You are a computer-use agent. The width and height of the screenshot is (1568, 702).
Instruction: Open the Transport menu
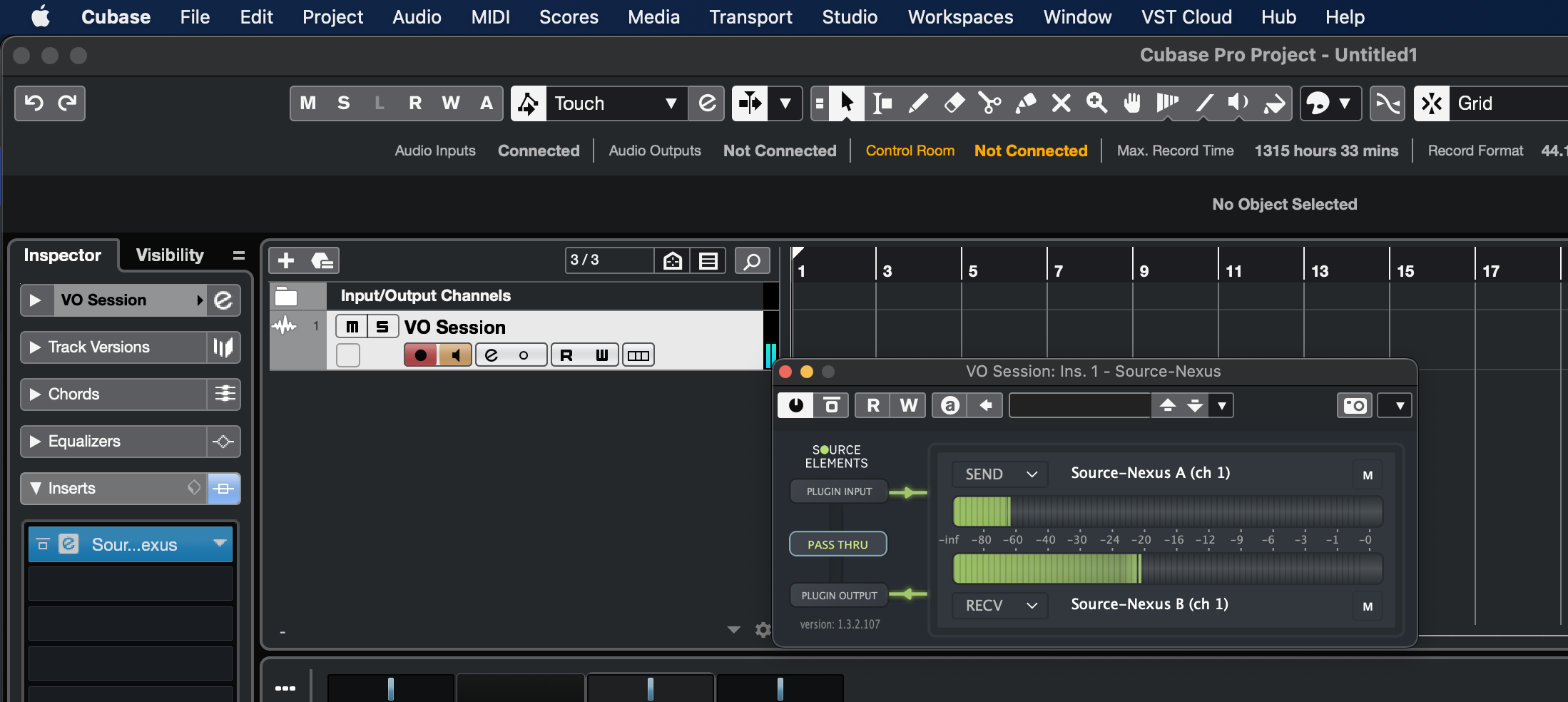tap(750, 17)
